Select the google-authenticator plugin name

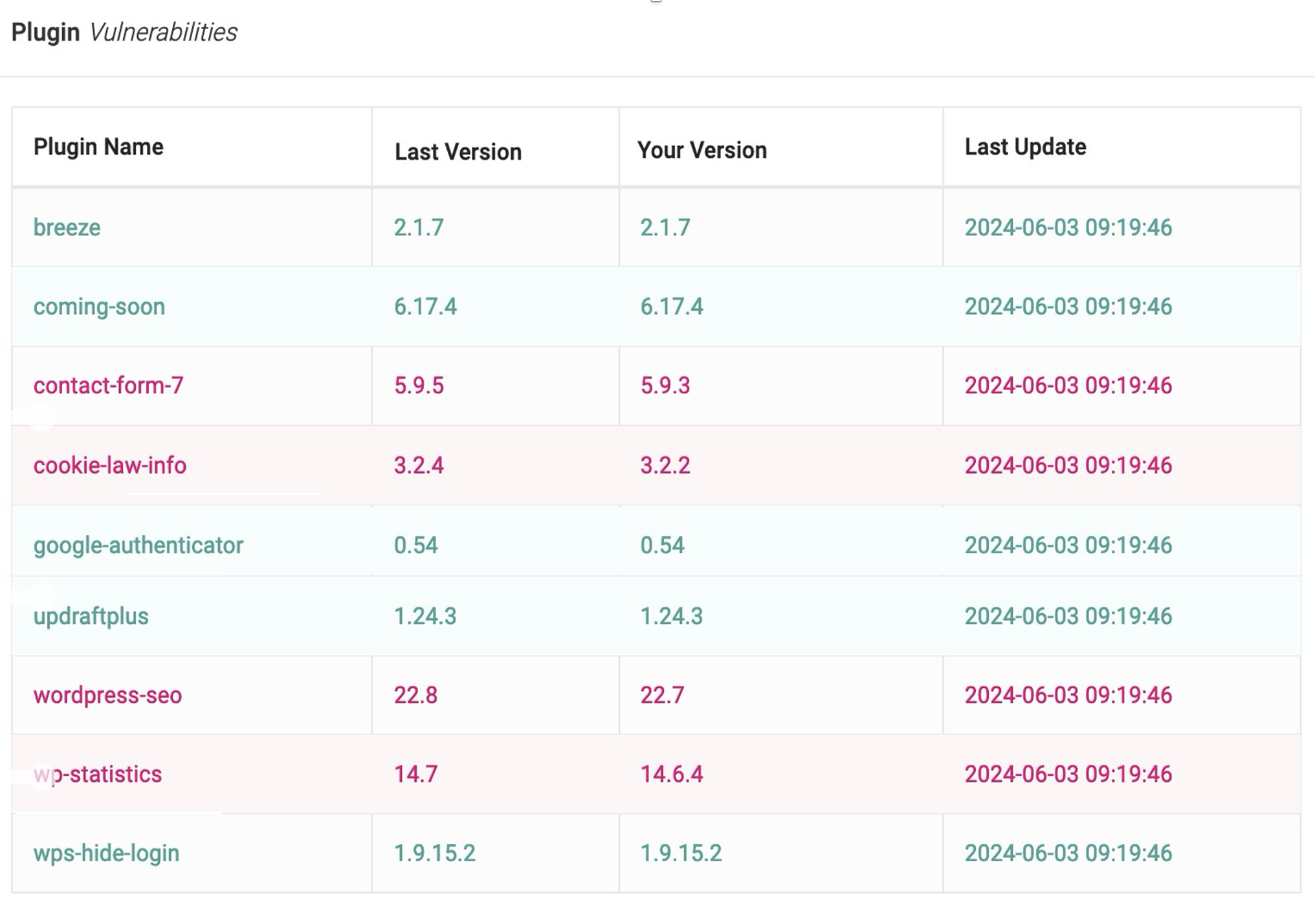(x=138, y=545)
